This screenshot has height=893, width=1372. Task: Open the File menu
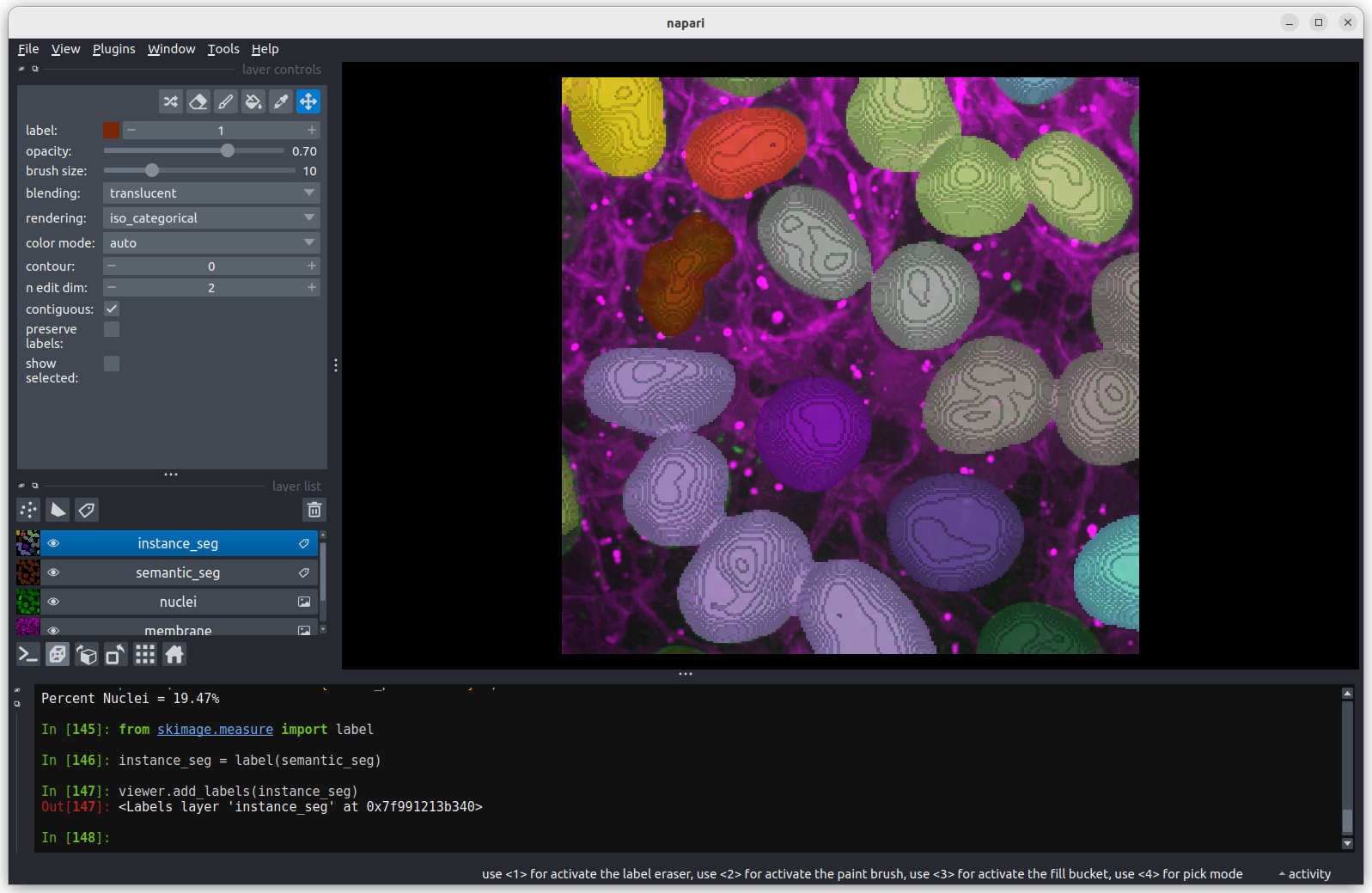tap(28, 49)
